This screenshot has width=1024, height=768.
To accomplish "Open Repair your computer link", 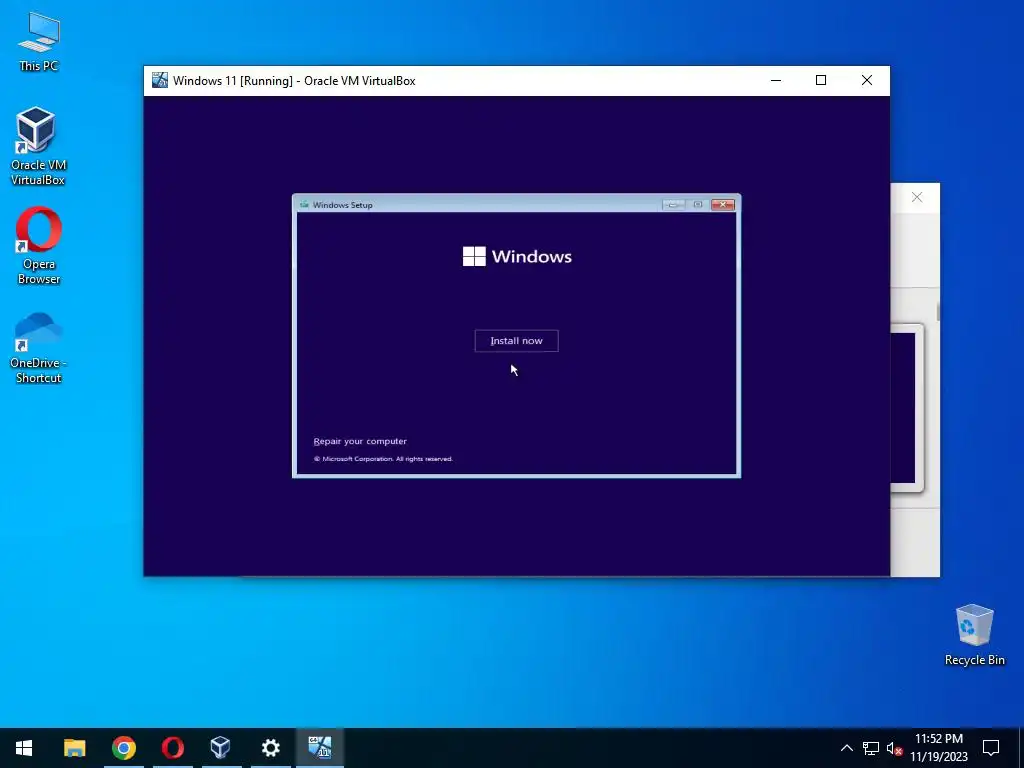I will click(x=360, y=441).
